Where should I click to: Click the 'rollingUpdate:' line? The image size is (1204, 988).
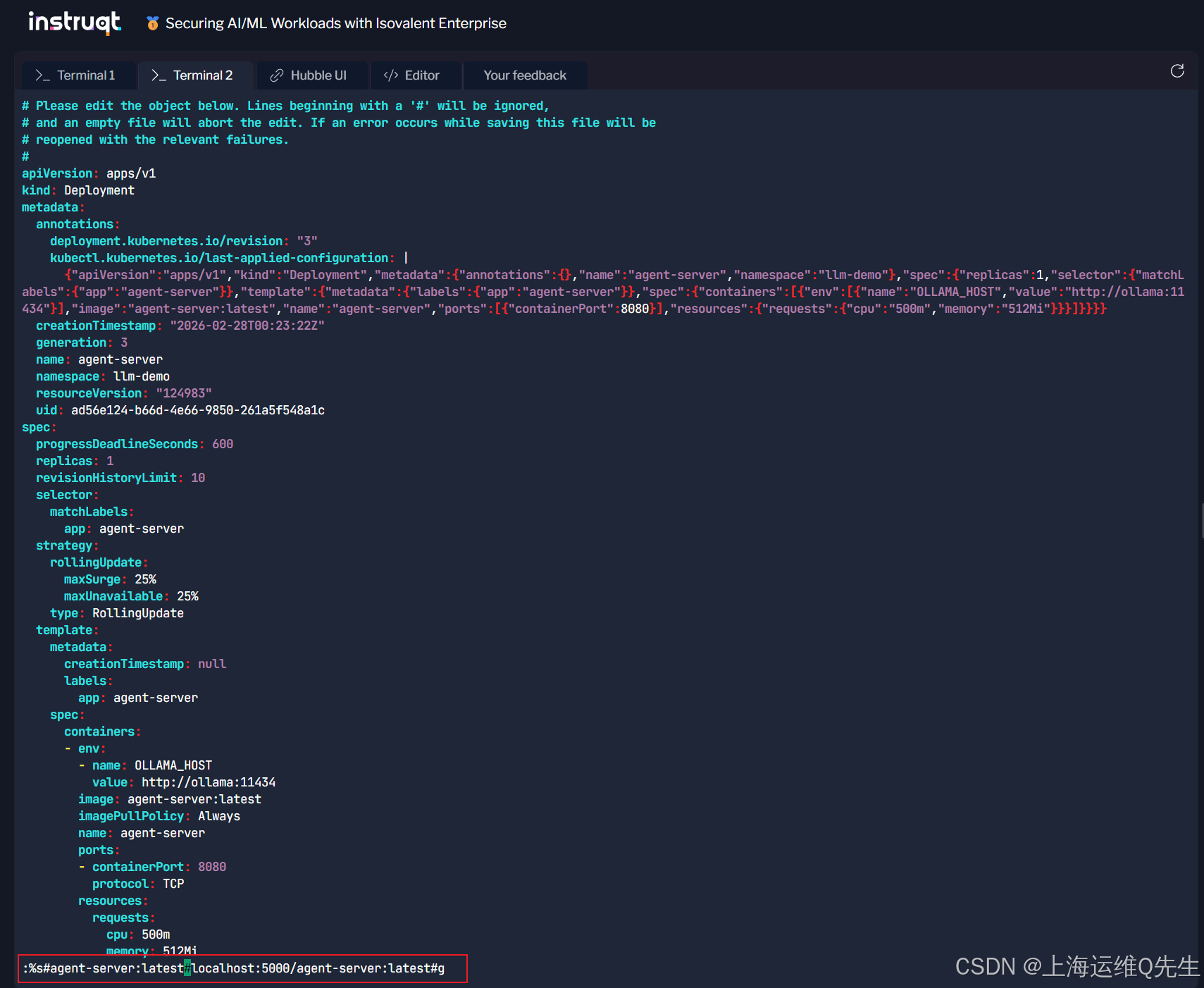coord(99,562)
